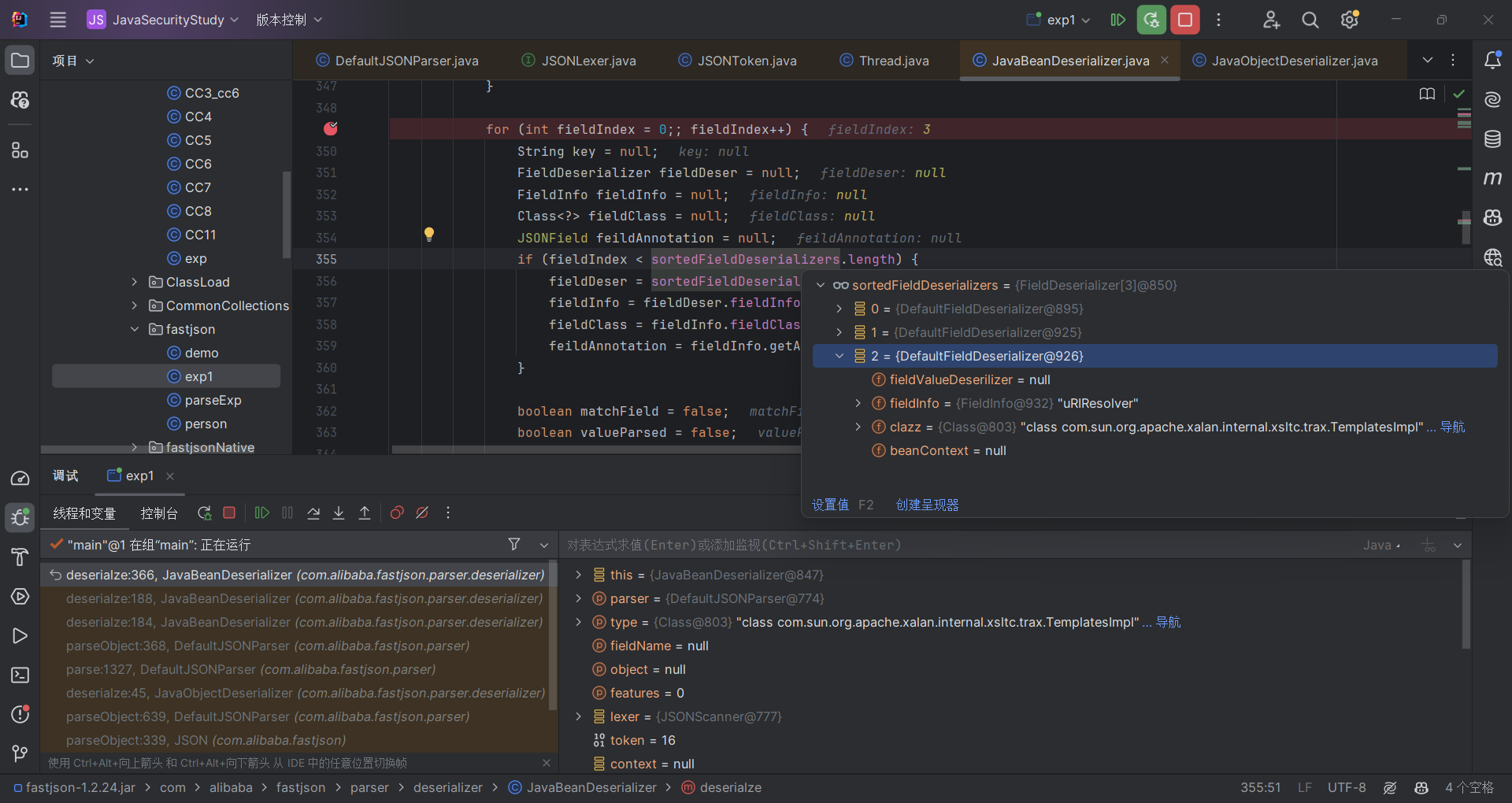The image size is (1512, 803).
Task: Click 导航 link beside clazz in popup
Action: pos(1452,427)
